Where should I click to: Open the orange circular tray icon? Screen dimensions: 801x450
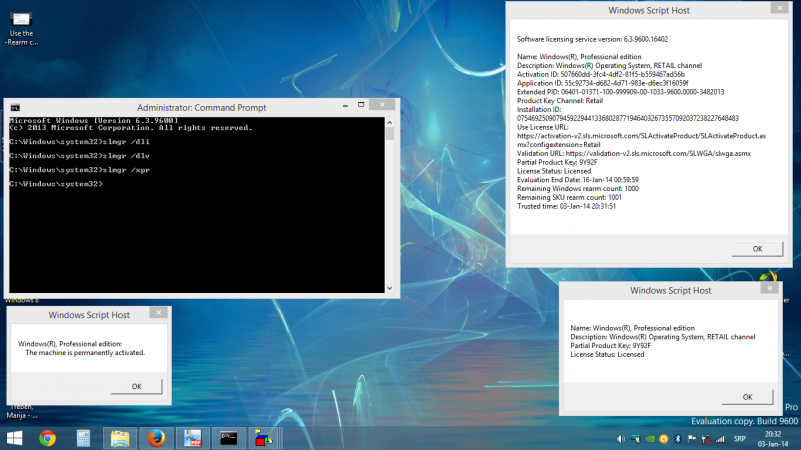click(x=664, y=439)
